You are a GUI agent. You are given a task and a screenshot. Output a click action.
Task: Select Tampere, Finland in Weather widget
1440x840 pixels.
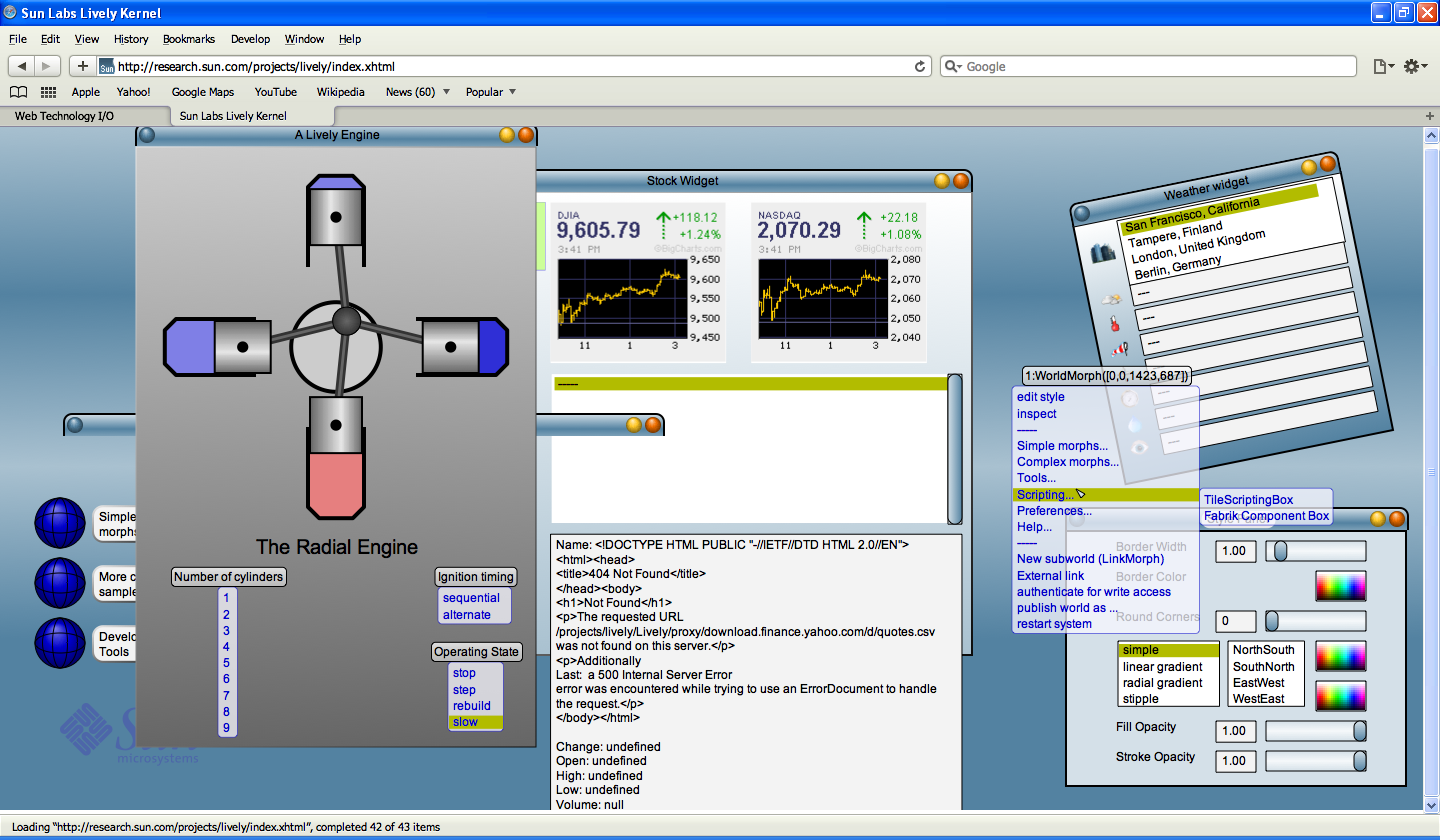[1175, 234]
